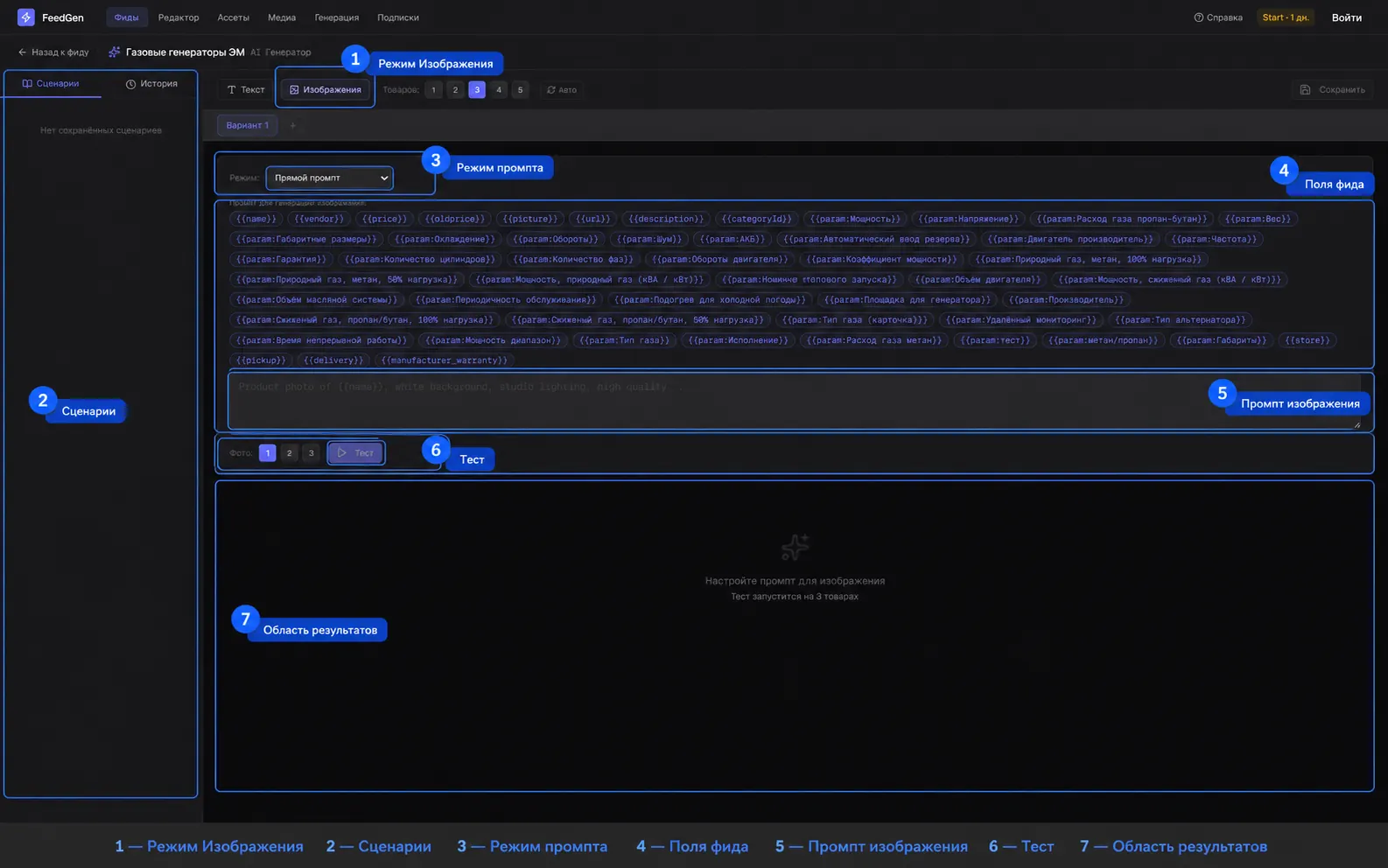Viewport: 1388px width, 868px height.
Task: Insert the {{manufacturer_warranty}} chip
Action: [444, 360]
